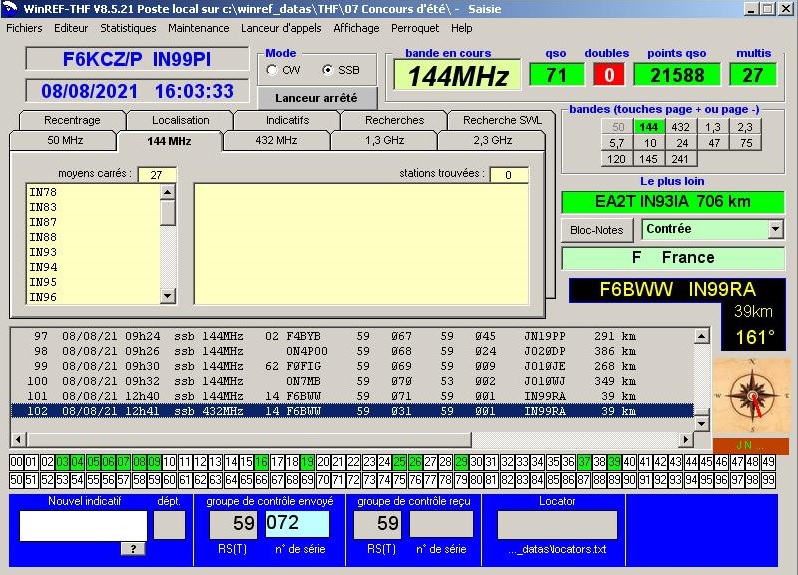
Task: Click the sent RS(T) field showing 59
Action: (x=234, y=524)
